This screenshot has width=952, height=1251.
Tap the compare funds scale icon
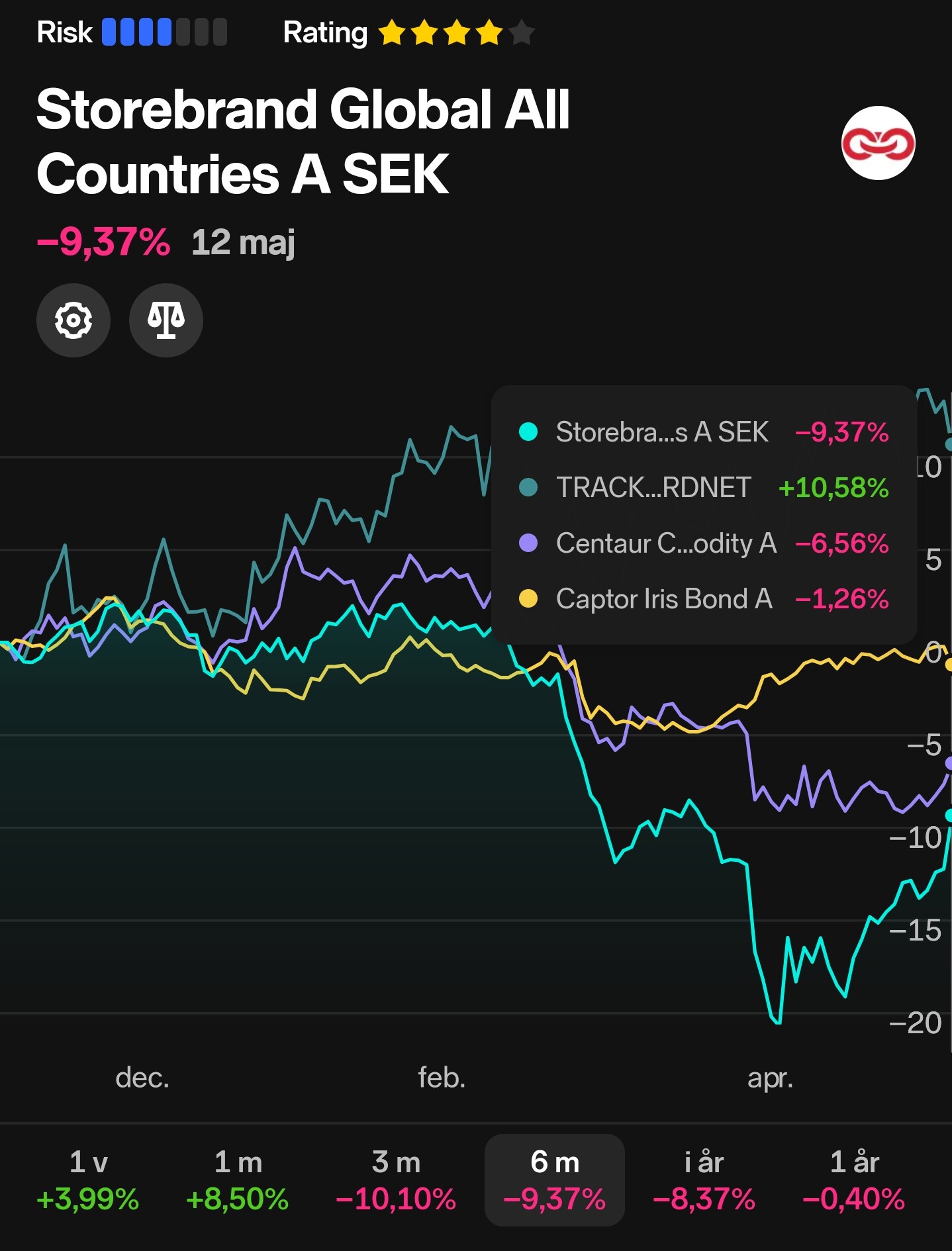tap(166, 321)
